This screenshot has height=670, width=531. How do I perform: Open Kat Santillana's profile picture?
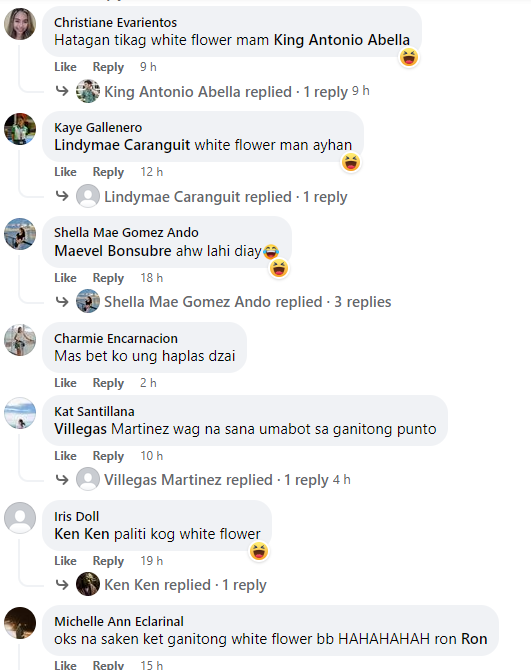tap(20, 413)
